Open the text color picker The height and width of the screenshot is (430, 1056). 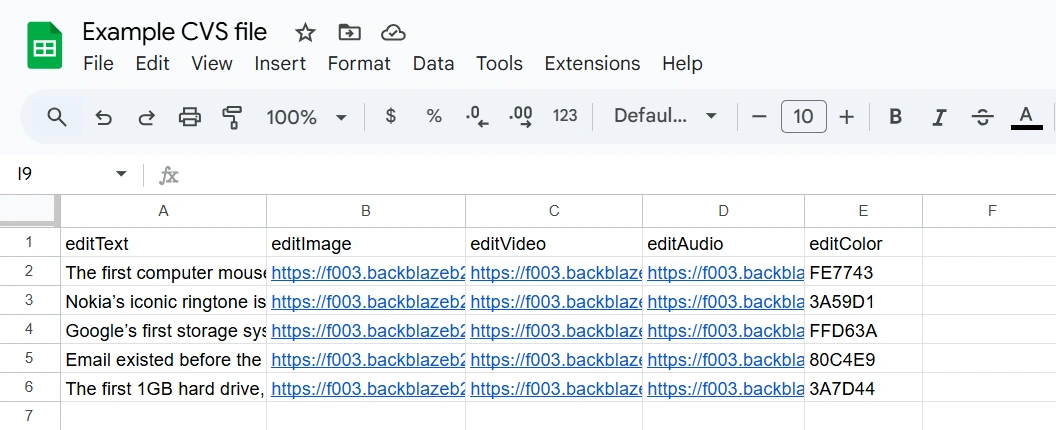[1026, 117]
